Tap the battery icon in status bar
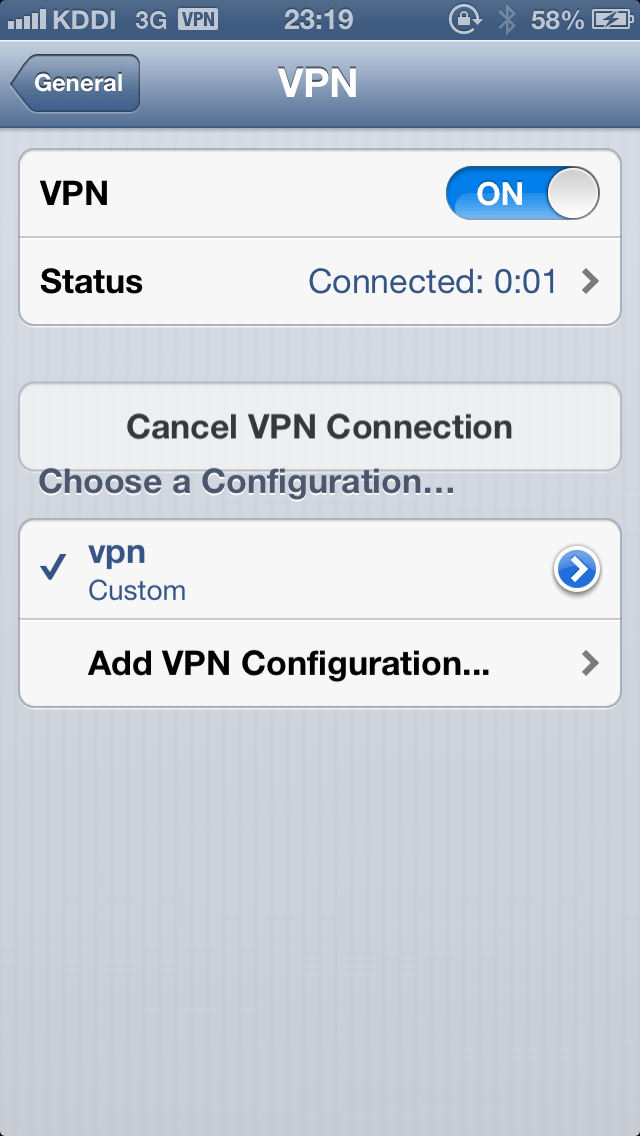640x1136 pixels. coord(613,20)
